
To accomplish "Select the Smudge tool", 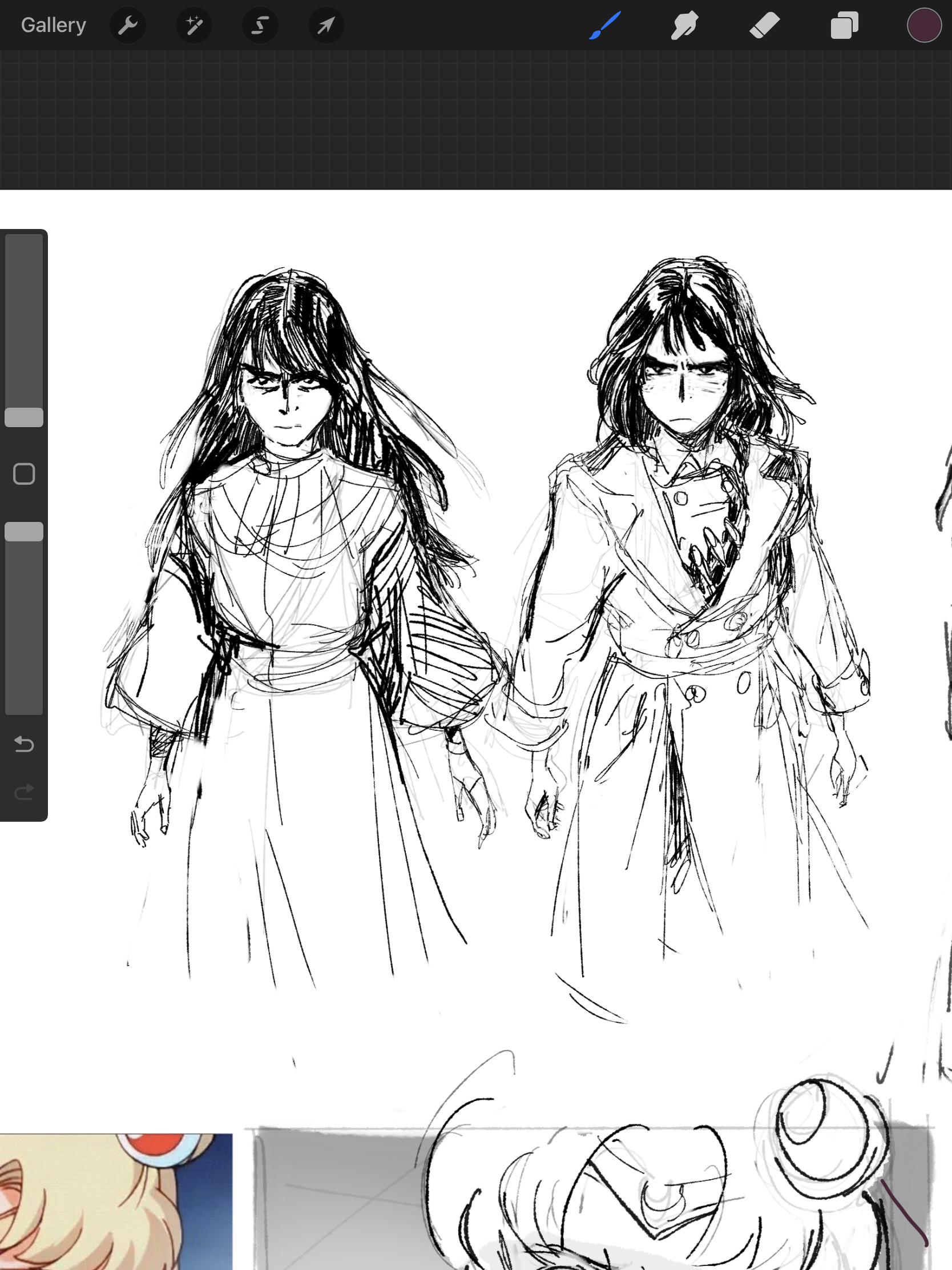I will pyautogui.click(x=684, y=25).
